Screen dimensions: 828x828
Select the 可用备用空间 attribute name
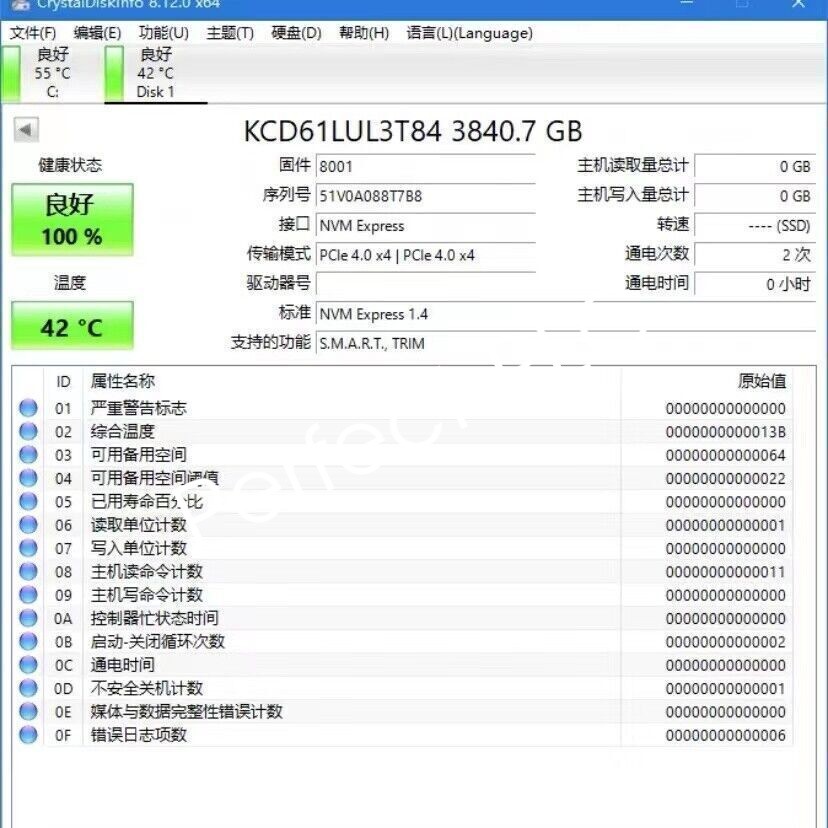pos(138,455)
